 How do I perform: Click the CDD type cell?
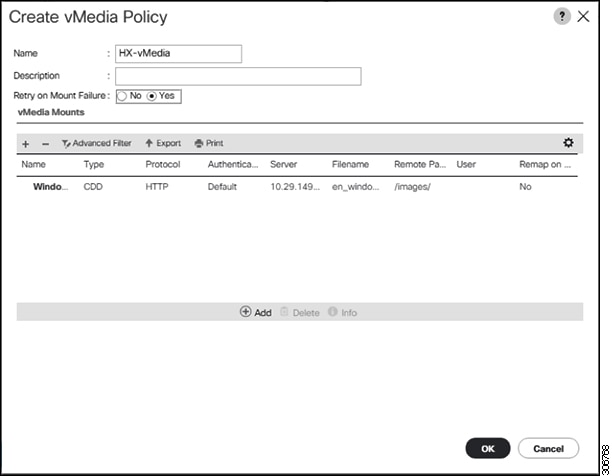(x=93, y=186)
